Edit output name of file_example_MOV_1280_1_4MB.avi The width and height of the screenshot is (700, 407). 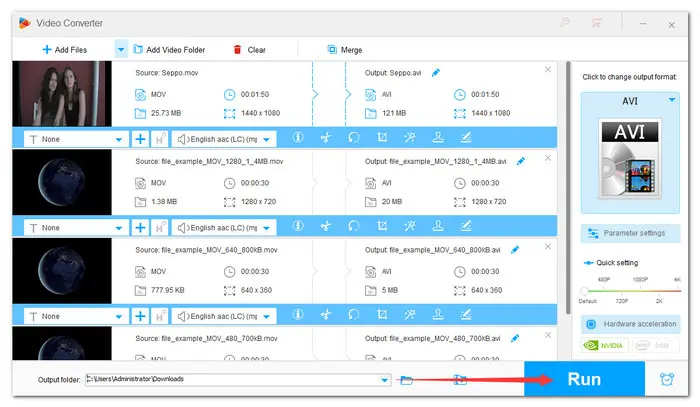(521, 161)
